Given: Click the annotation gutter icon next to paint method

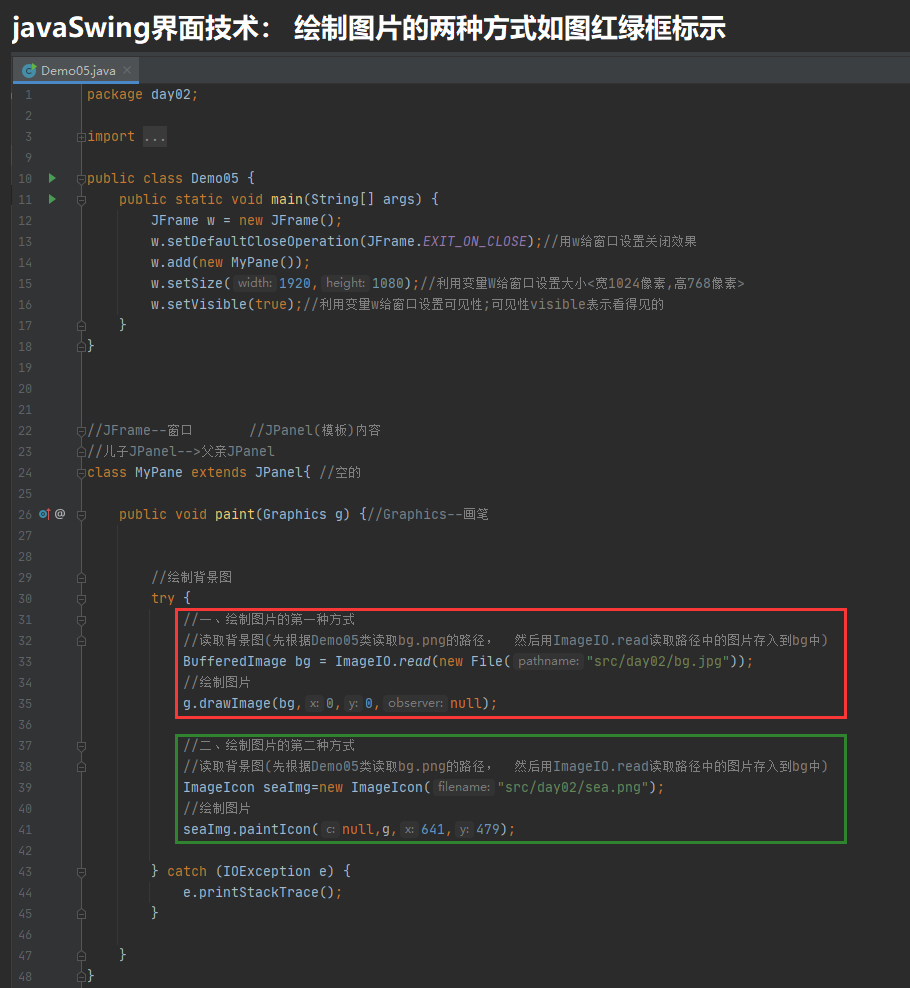Looking at the screenshot, I should tap(59, 513).
